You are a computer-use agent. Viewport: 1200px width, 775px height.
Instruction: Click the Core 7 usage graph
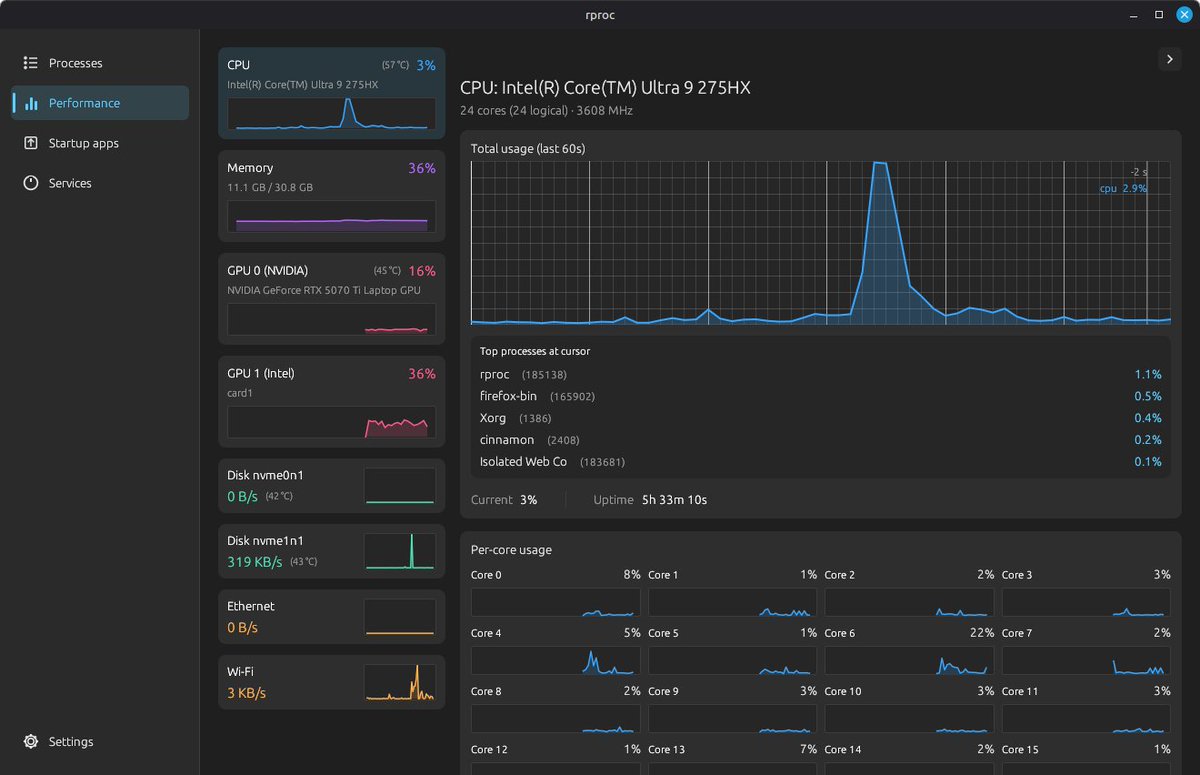pos(1086,660)
